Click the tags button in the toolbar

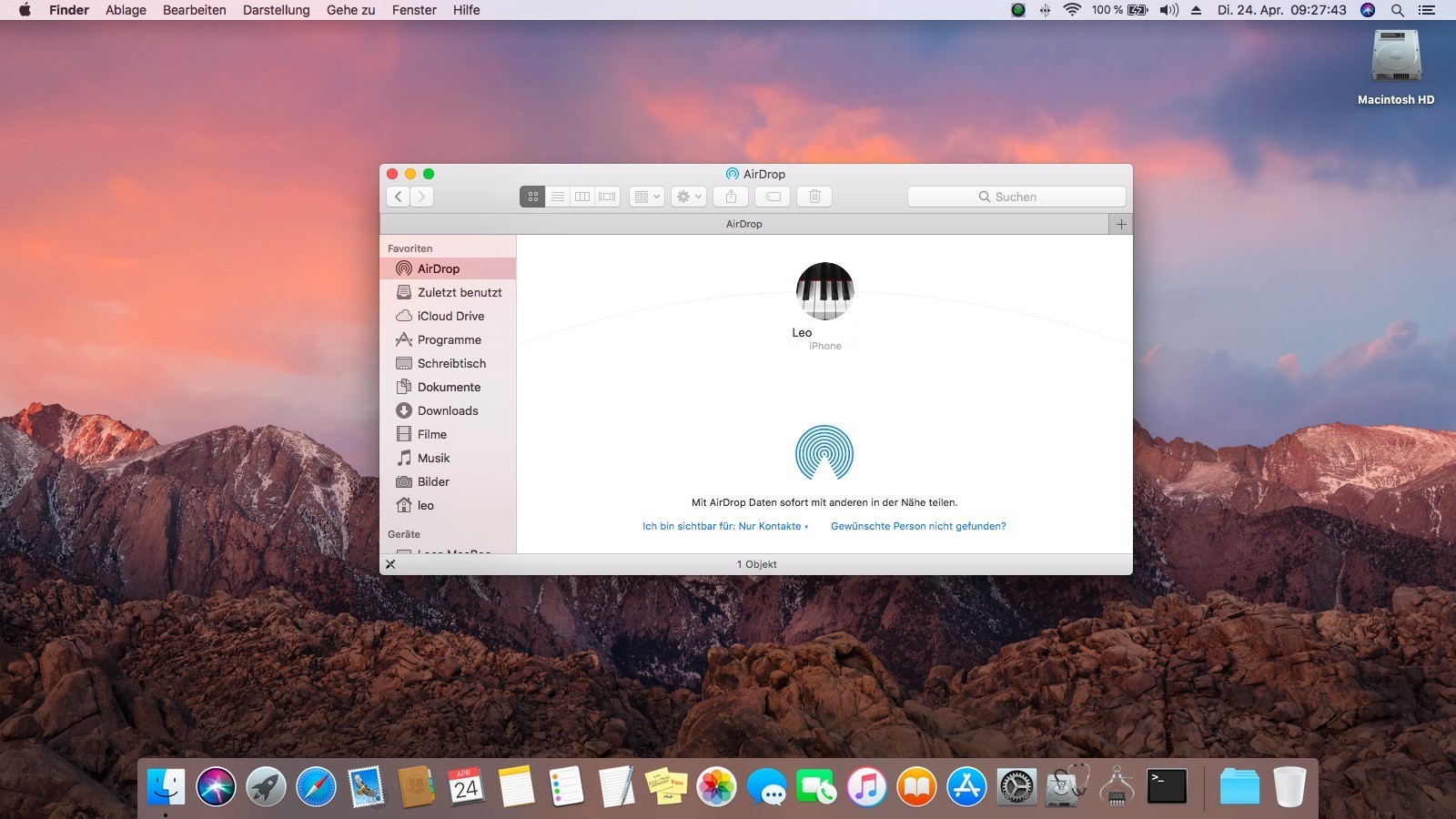pyautogui.click(x=773, y=197)
